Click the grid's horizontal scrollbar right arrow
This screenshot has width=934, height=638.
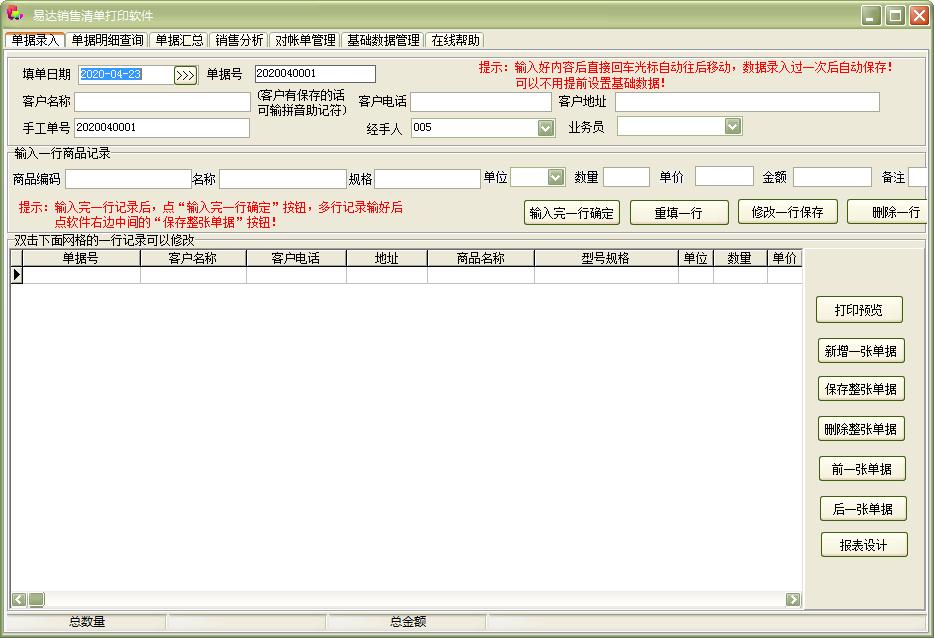pyautogui.click(x=793, y=600)
